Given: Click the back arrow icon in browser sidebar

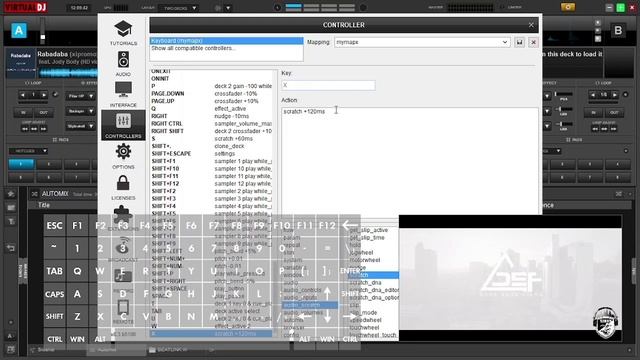Looking at the screenshot, I should click(x=11, y=248).
